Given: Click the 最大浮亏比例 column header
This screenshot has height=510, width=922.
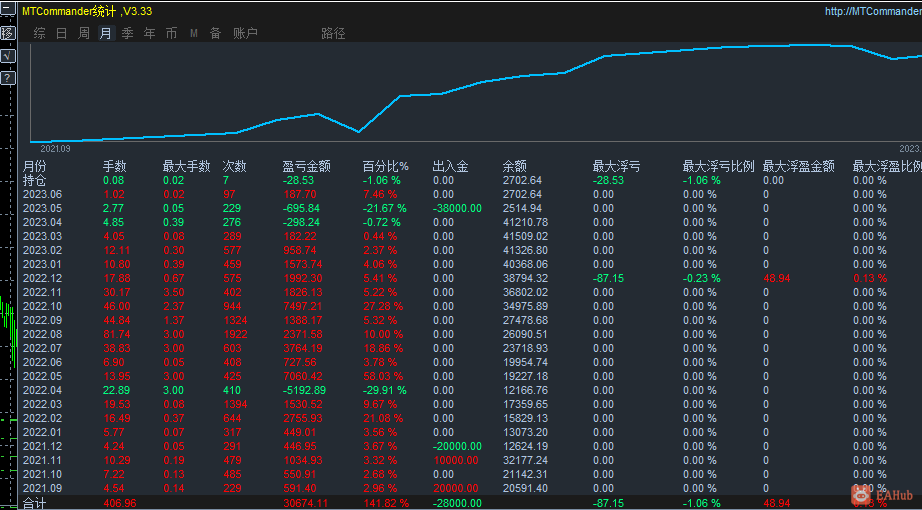Looking at the screenshot, I should tap(718, 166).
